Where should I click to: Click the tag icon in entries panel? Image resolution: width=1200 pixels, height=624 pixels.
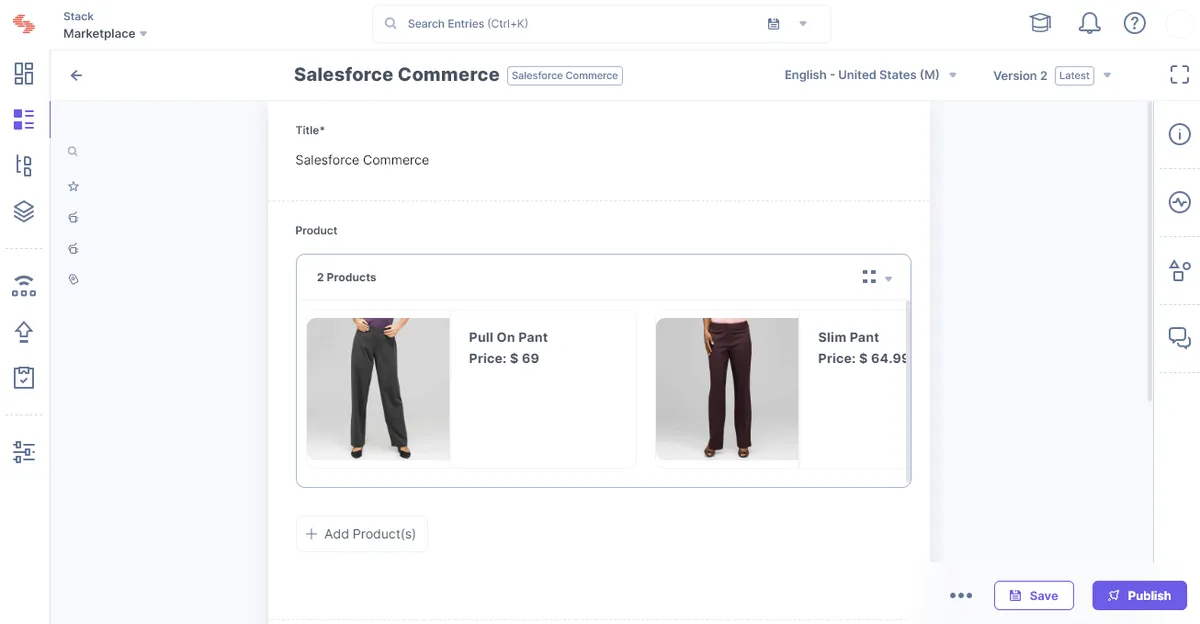(73, 279)
